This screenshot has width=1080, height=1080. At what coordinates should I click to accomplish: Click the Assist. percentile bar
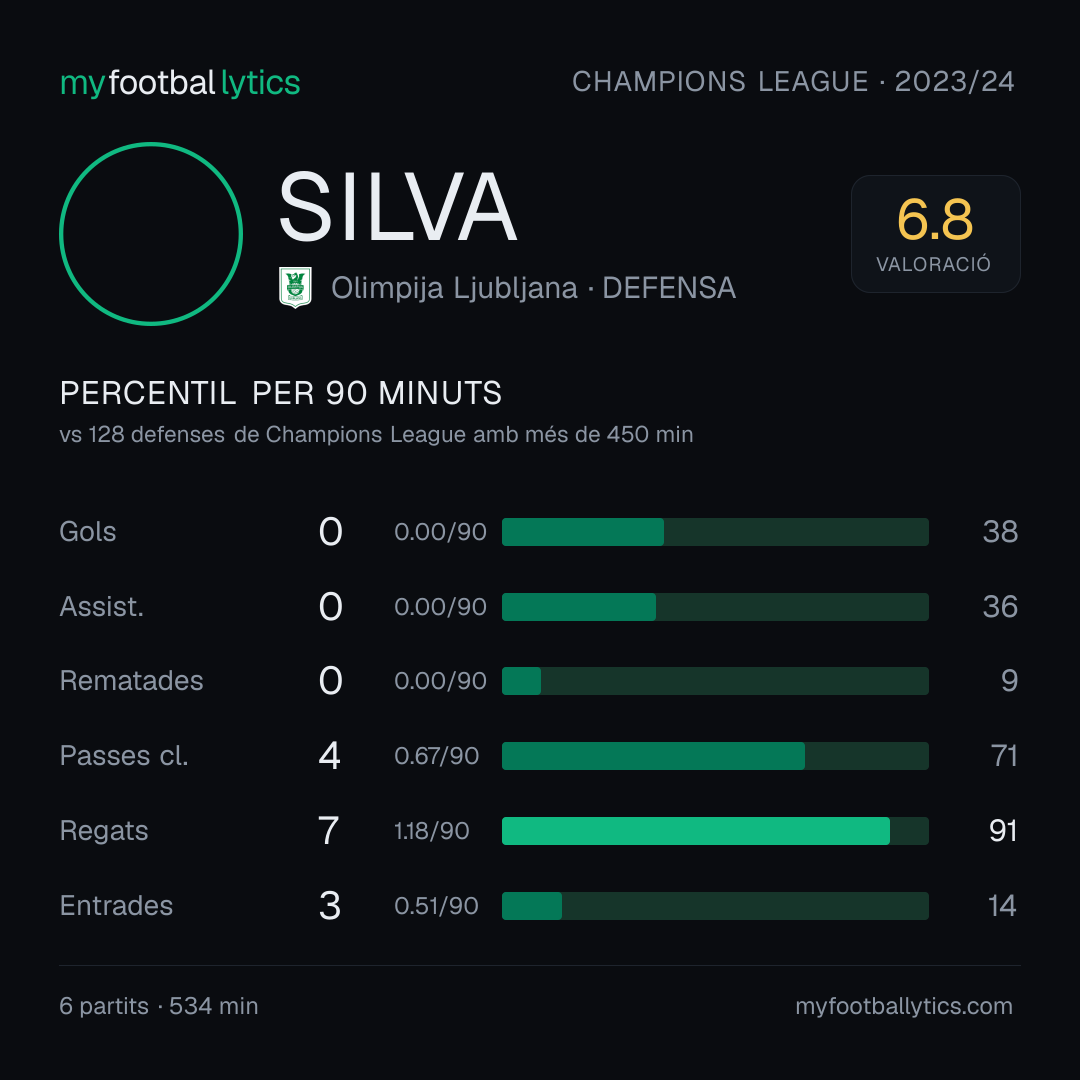click(715, 607)
